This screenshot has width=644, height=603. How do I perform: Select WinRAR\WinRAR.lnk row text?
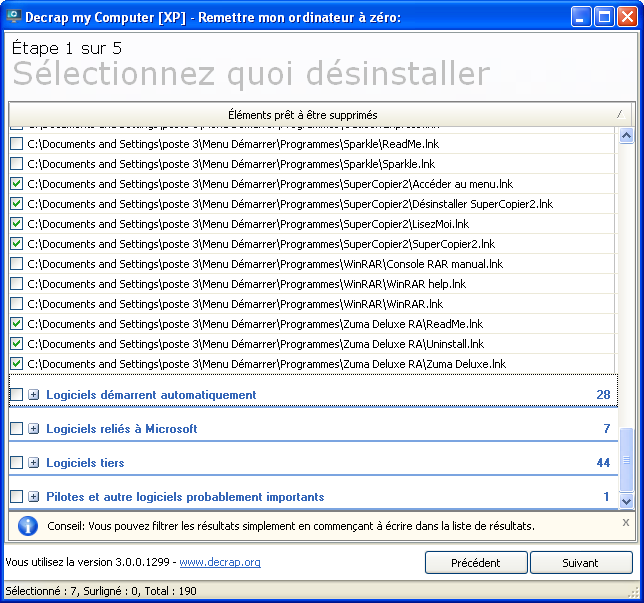coord(235,304)
